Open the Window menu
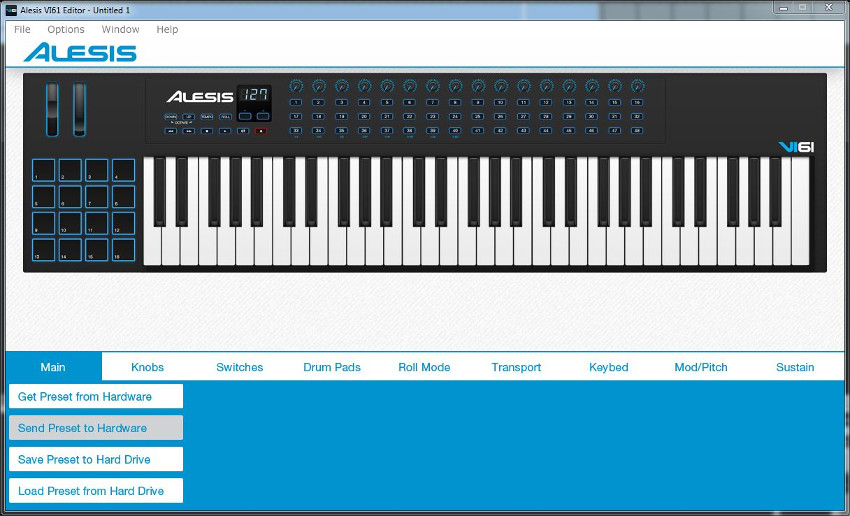The image size is (850, 516). point(120,29)
